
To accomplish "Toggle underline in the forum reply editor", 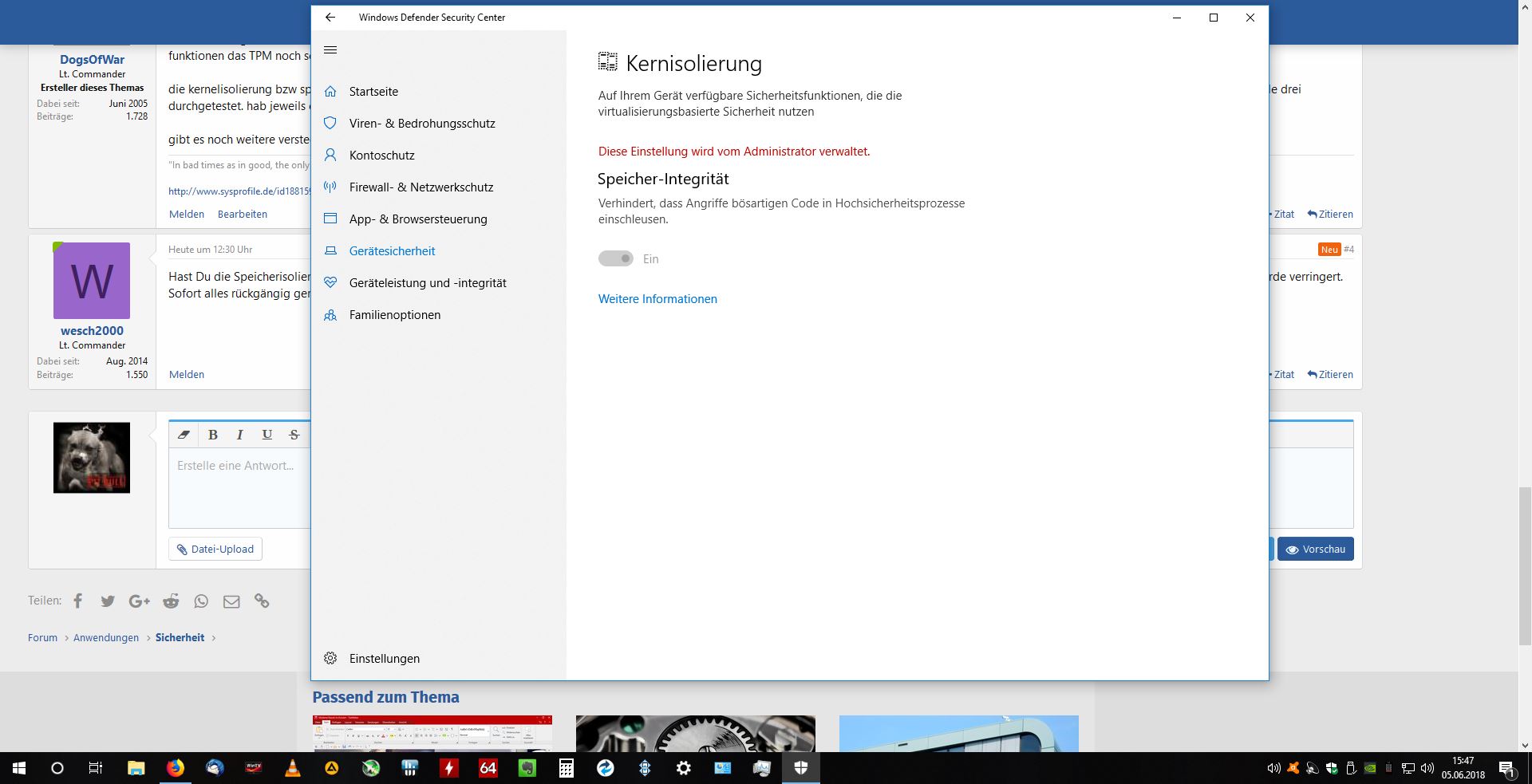I will coord(267,435).
